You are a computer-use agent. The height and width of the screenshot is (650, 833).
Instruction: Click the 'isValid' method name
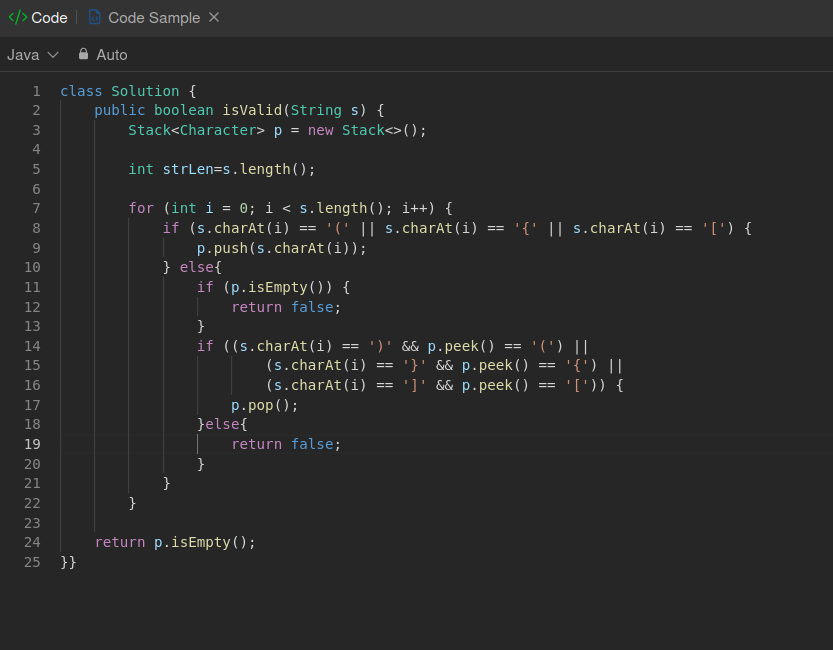[252, 110]
